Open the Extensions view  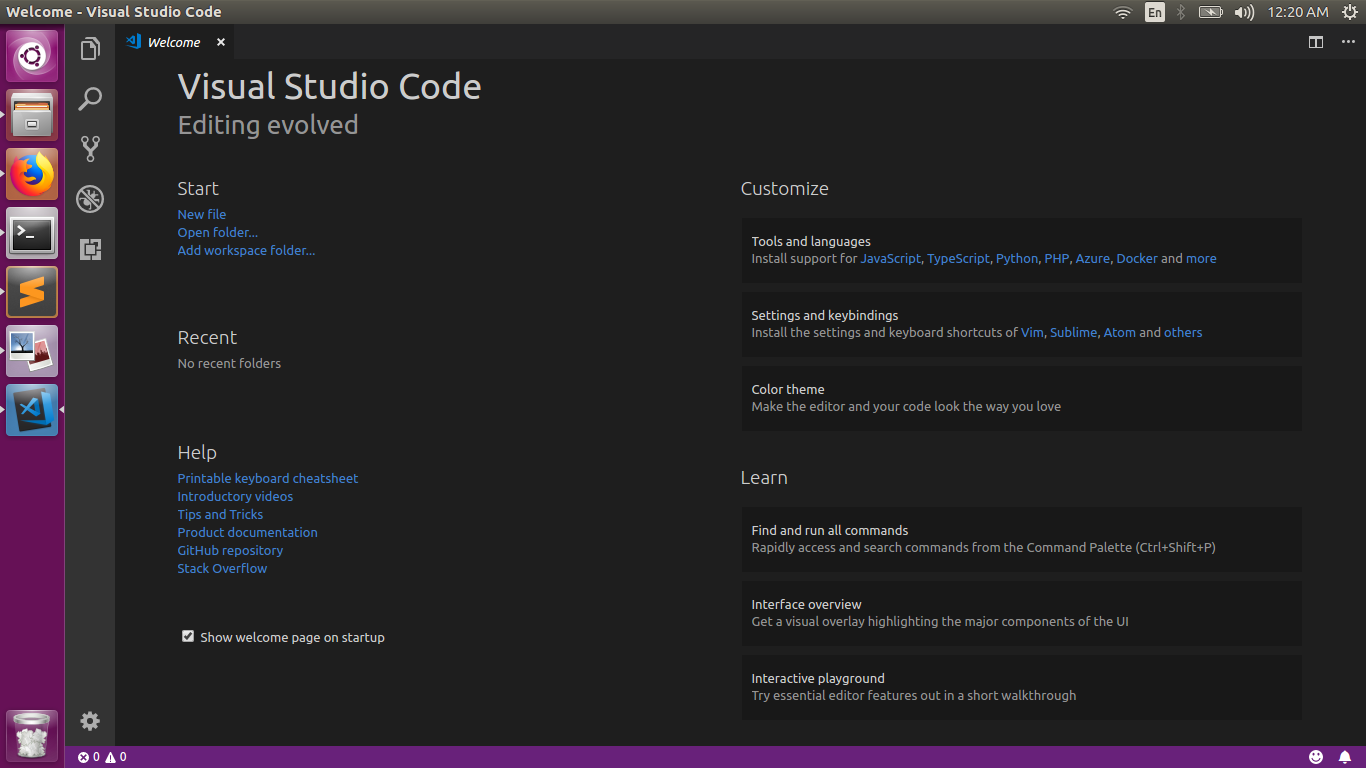(x=90, y=249)
